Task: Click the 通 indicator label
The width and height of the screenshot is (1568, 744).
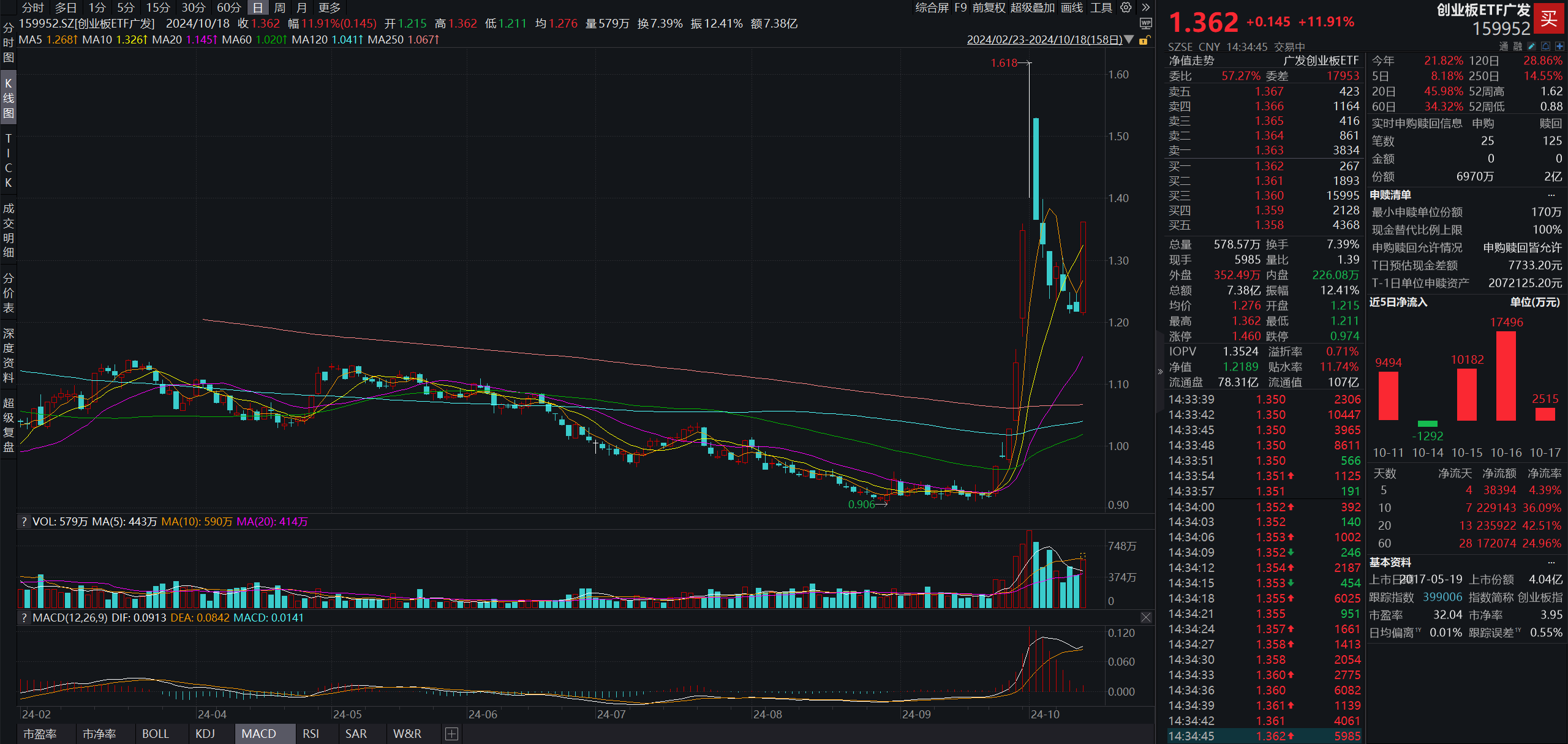Action: (x=1504, y=47)
